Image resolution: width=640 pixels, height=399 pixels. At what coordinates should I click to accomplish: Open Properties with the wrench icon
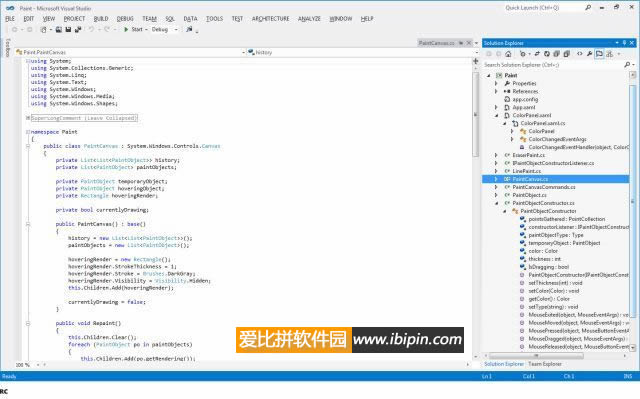(589, 54)
